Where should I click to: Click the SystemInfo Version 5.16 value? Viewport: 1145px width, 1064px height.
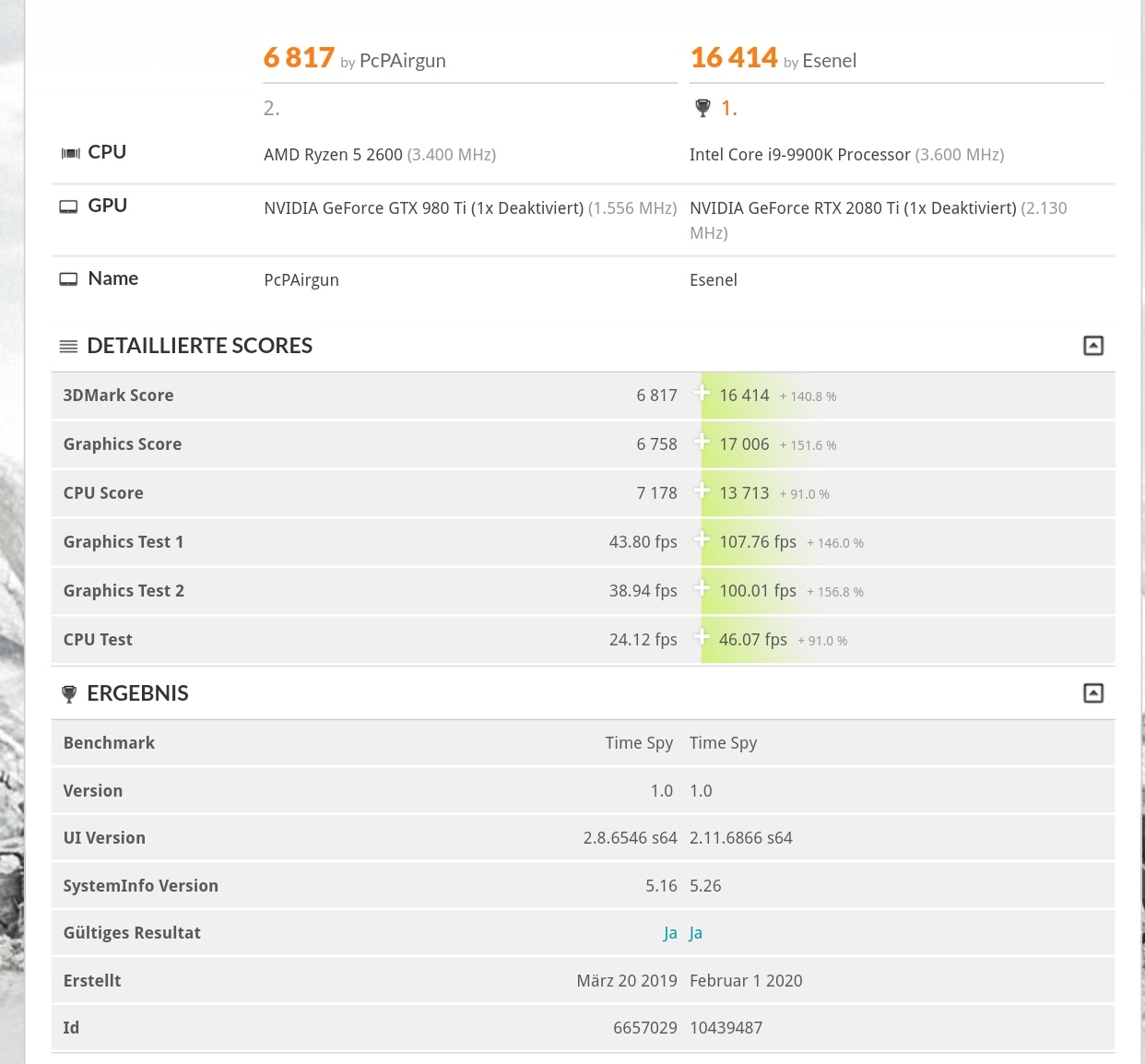[661, 886]
